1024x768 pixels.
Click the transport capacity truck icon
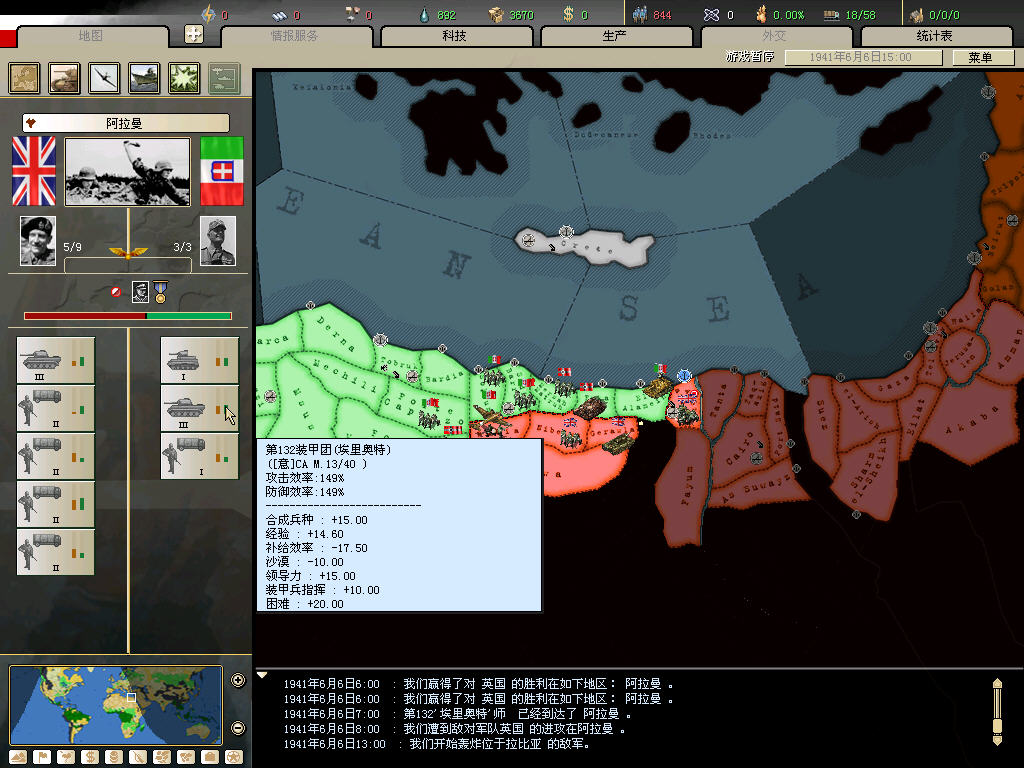(831, 14)
